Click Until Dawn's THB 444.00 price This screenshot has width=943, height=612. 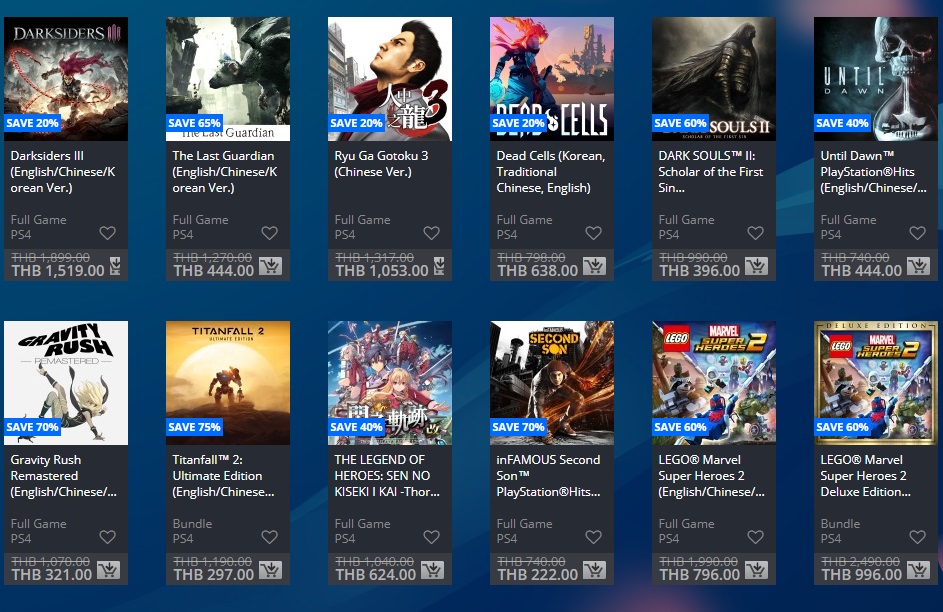point(862,271)
